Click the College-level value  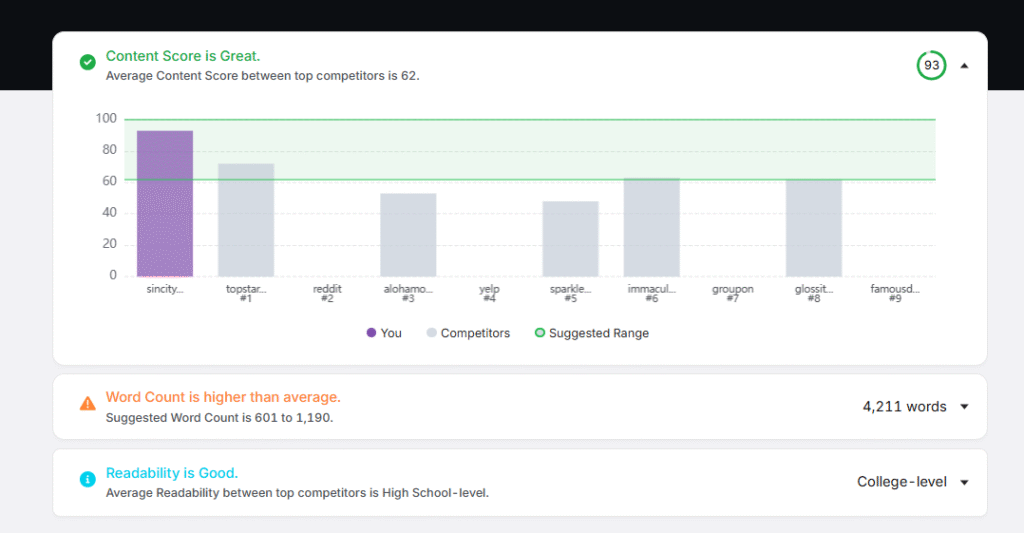[x=902, y=482]
